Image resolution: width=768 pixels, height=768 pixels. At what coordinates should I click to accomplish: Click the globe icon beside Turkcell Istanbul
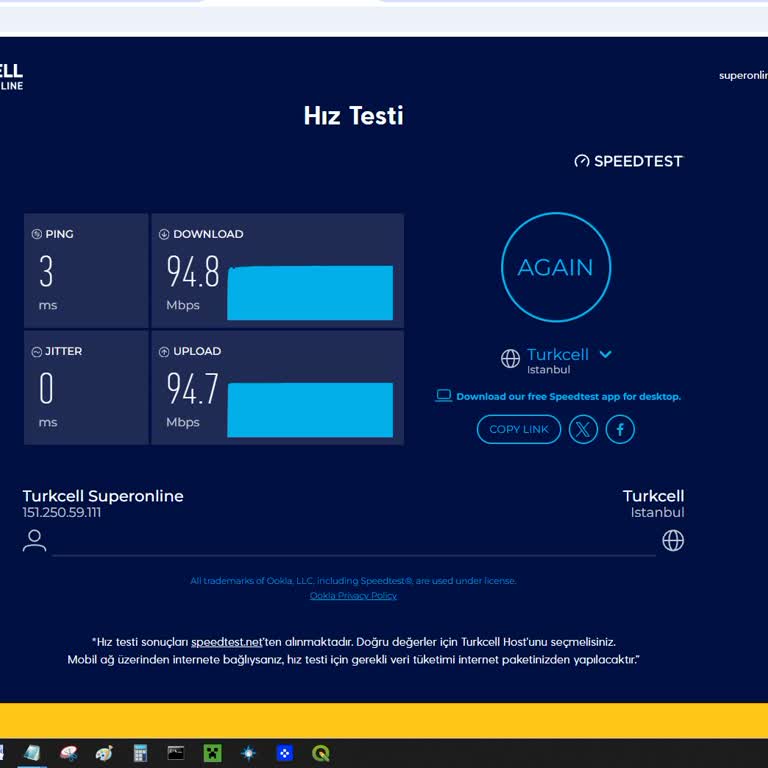[x=510, y=359]
